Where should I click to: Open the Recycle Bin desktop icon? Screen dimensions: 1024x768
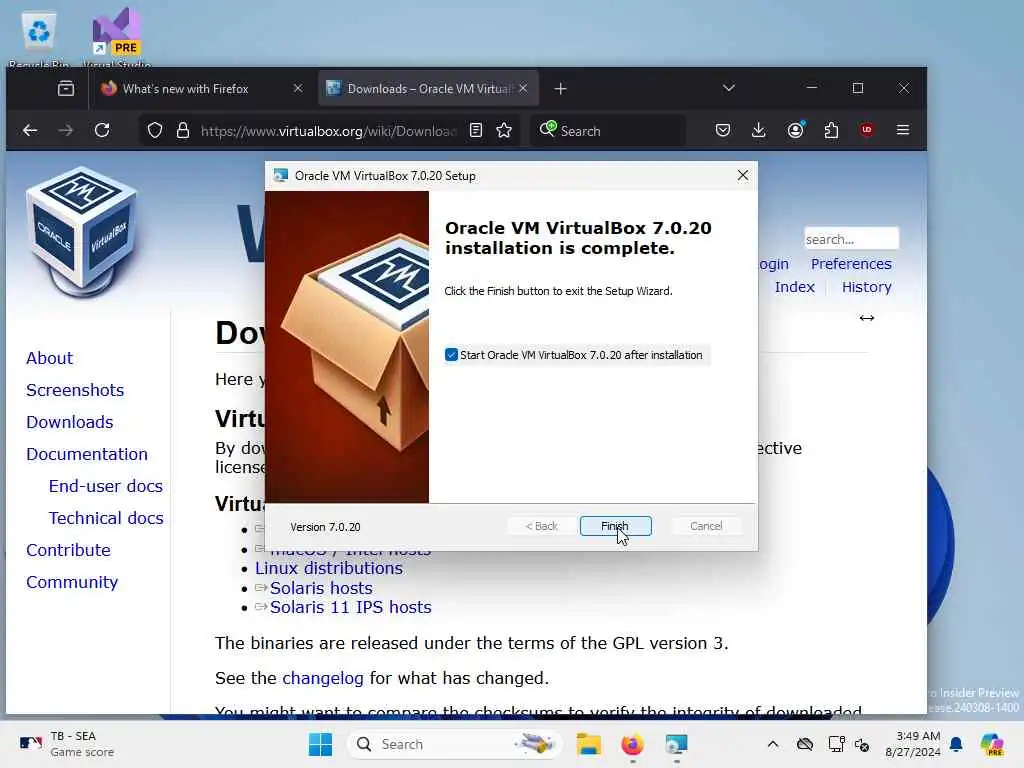[39, 39]
